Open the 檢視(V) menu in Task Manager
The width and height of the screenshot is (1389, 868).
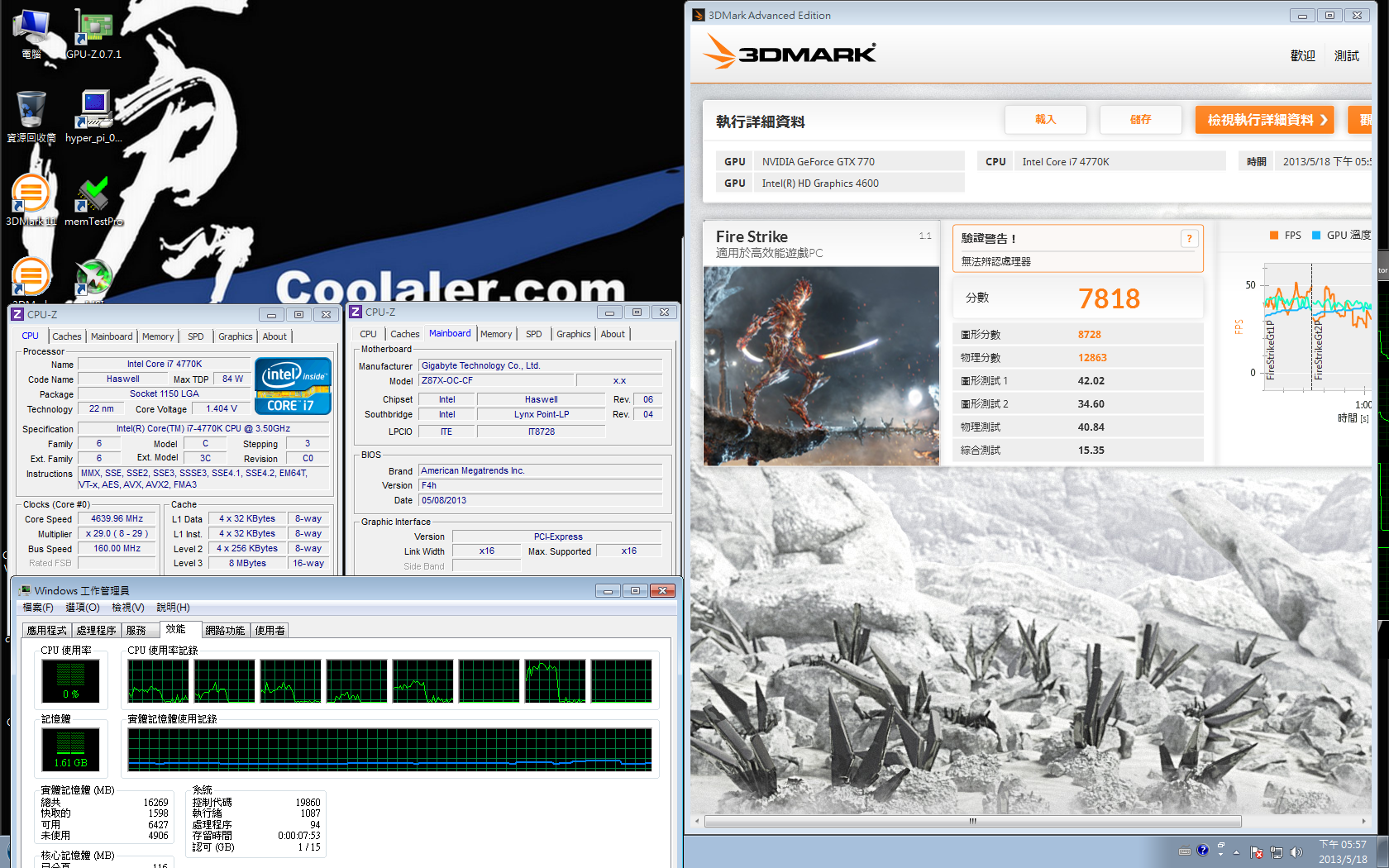pyautogui.click(x=128, y=608)
